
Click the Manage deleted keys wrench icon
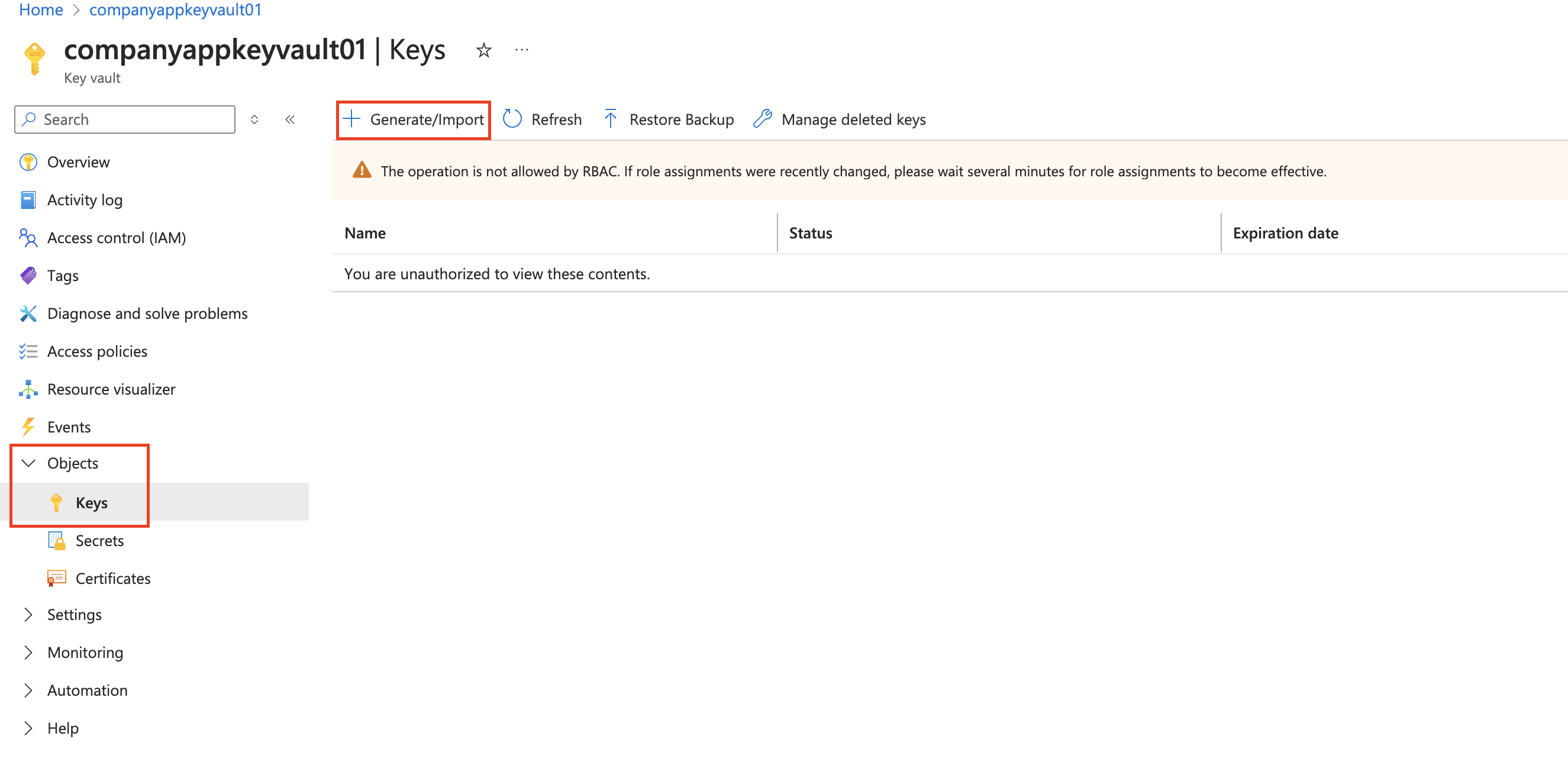(762, 119)
